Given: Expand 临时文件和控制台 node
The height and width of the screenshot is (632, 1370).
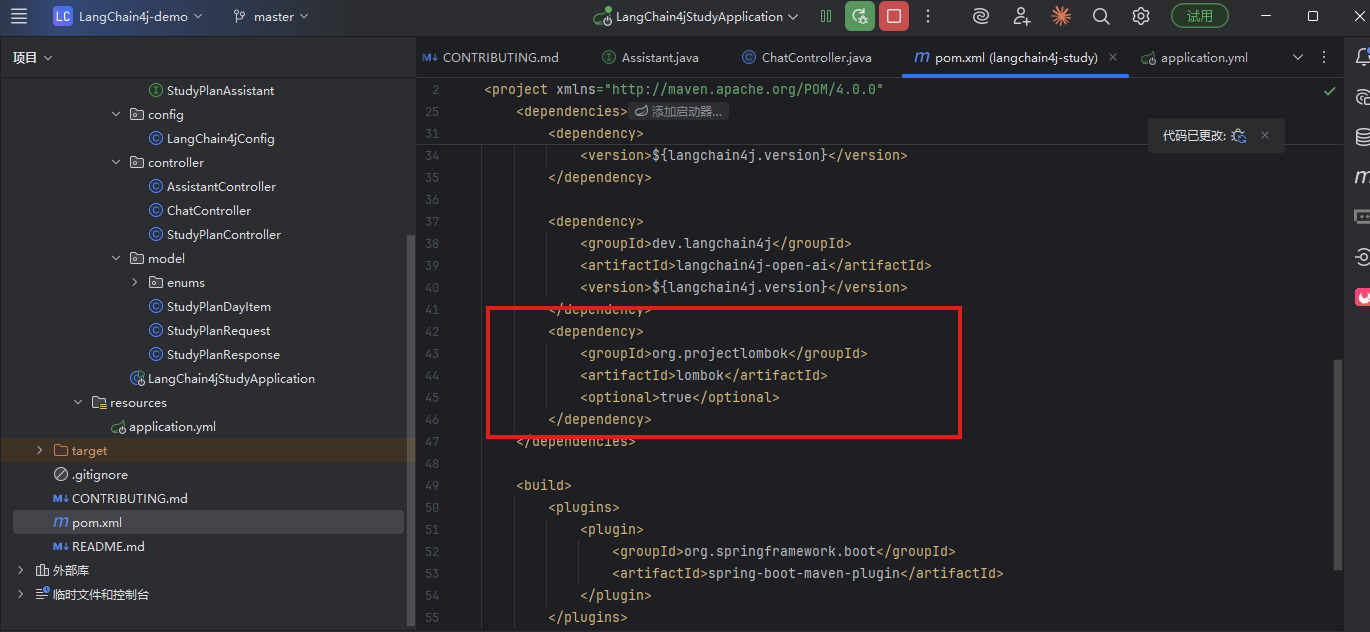Looking at the screenshot, I should coord(21,594).
